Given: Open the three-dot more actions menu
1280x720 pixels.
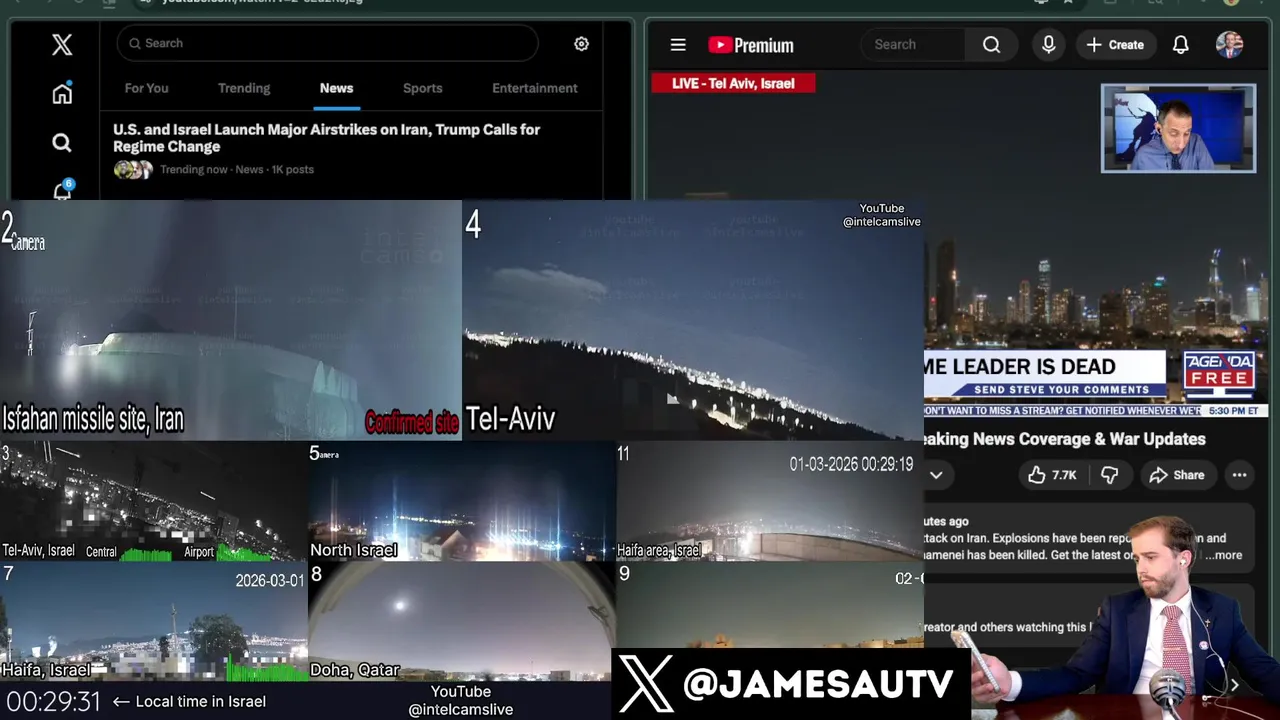Looking at the screenshot, I should coord(1239,475).
